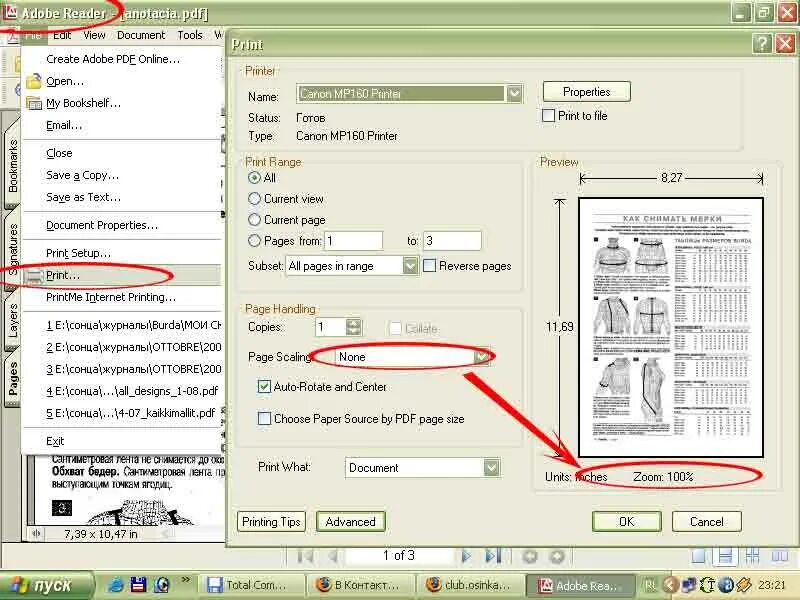Click the previous view round button
Image resolution: width=800 pixels, height=600 pixels.
tap(530, 556)
